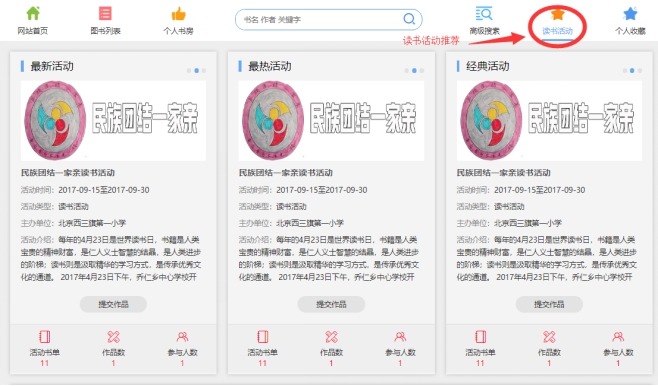
Task: Click the banner image in 最热活动 card
Action: (331, 120)
